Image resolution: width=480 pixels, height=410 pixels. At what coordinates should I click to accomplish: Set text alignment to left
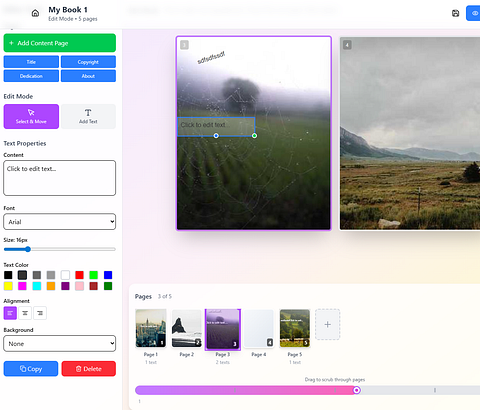point(10,313)
